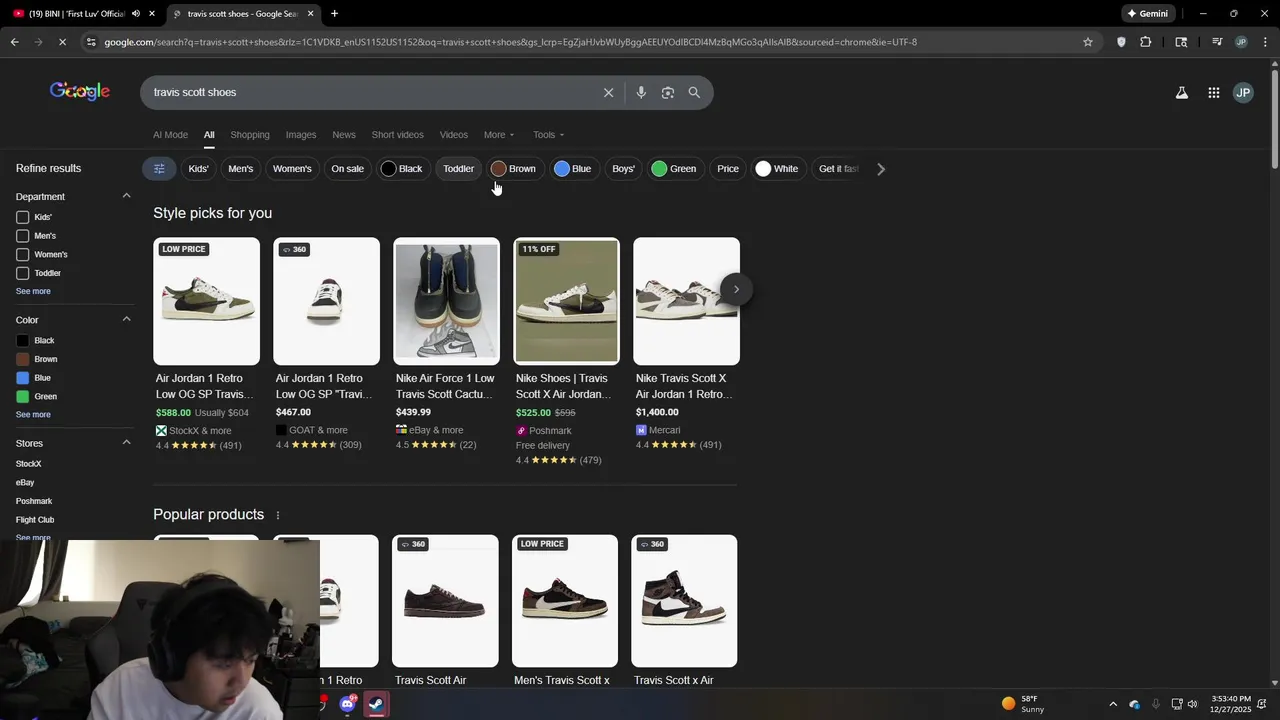
Task: Select the Brown color chip
Action: pos(514,168)
